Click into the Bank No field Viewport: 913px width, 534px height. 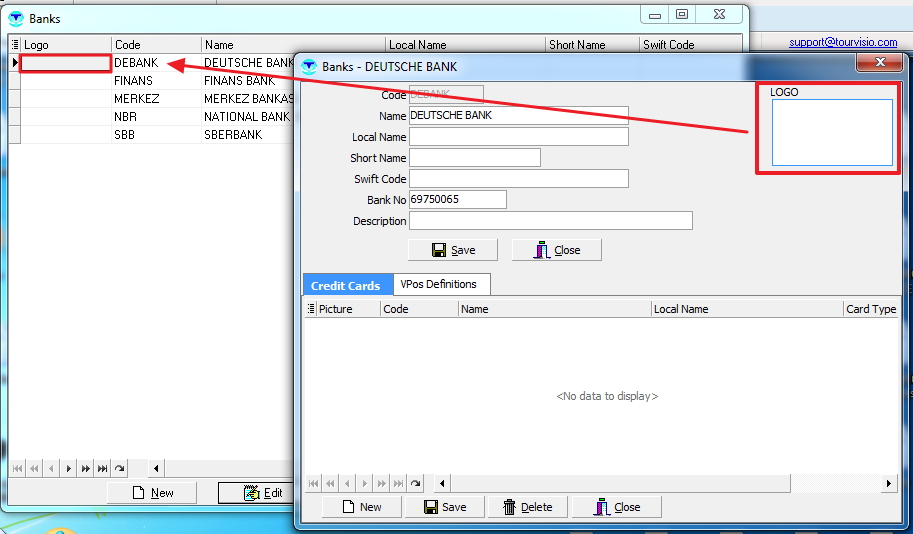point(457,200)
